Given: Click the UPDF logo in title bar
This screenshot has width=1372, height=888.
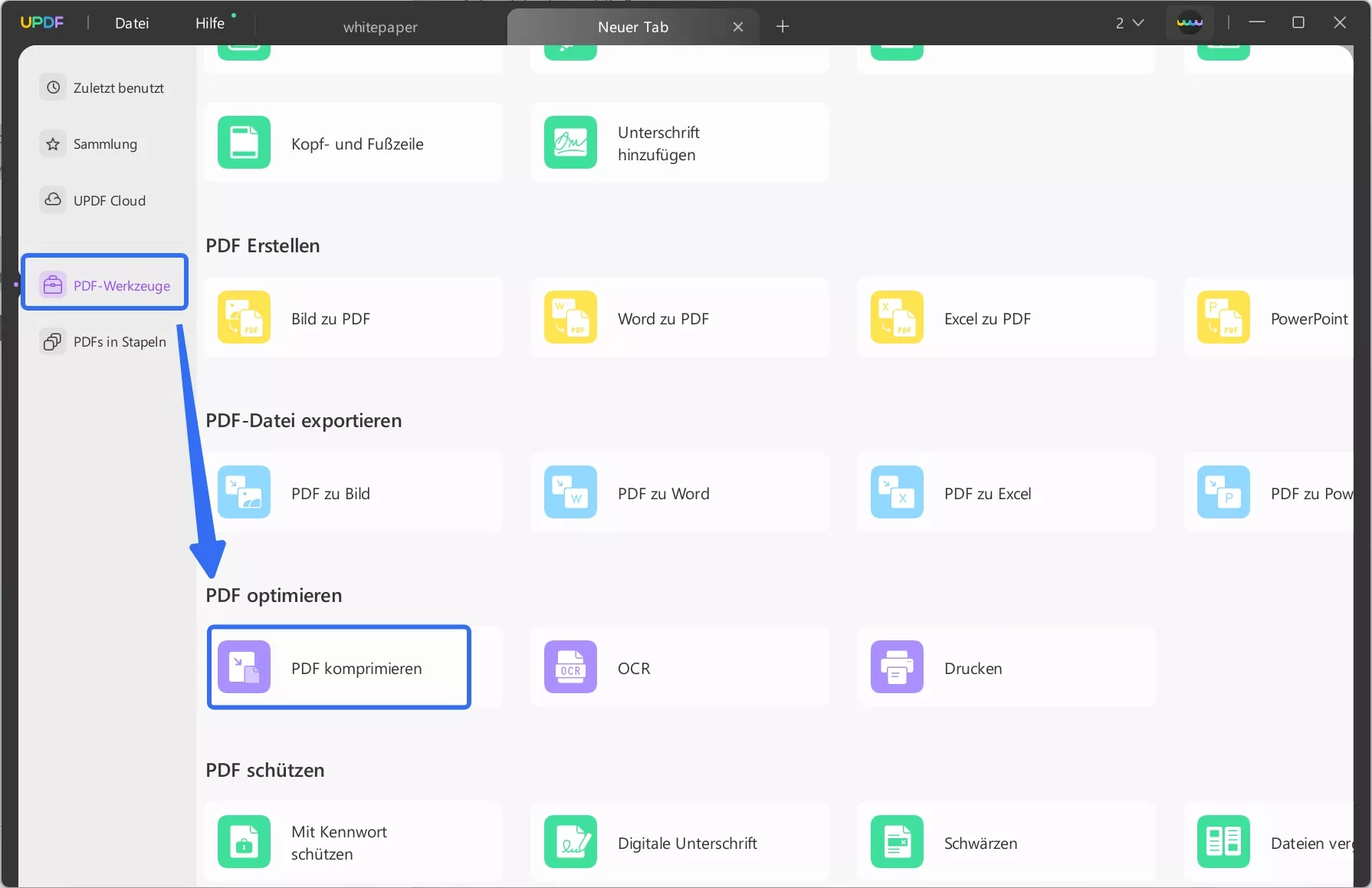Looking at the screenshot, I should tap(42, 22).
